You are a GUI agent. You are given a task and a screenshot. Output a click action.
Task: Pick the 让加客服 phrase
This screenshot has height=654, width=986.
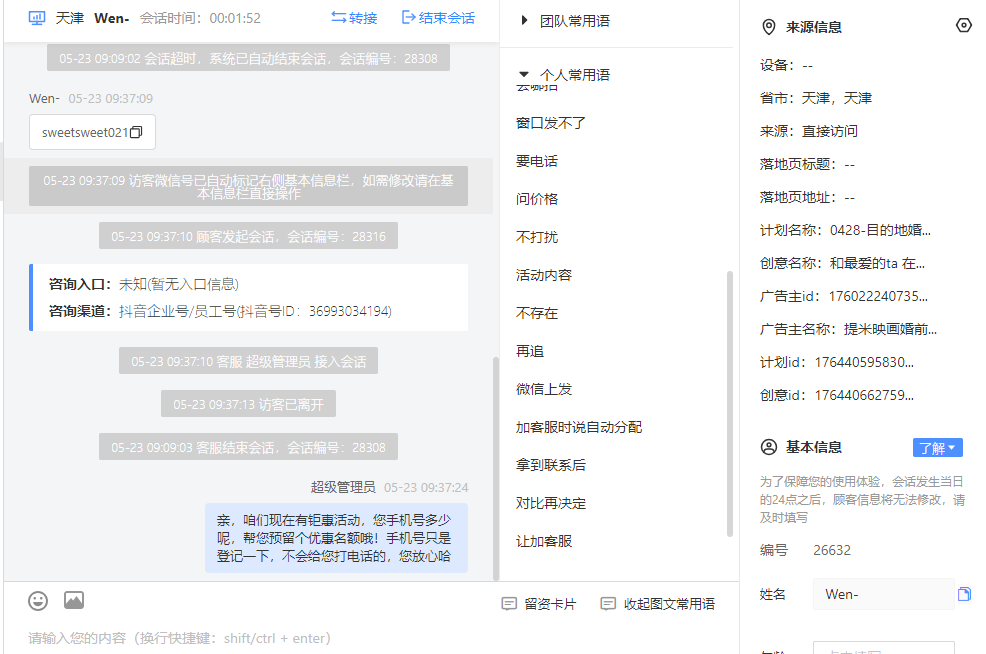pyautogui.click(x=544, y=541)
